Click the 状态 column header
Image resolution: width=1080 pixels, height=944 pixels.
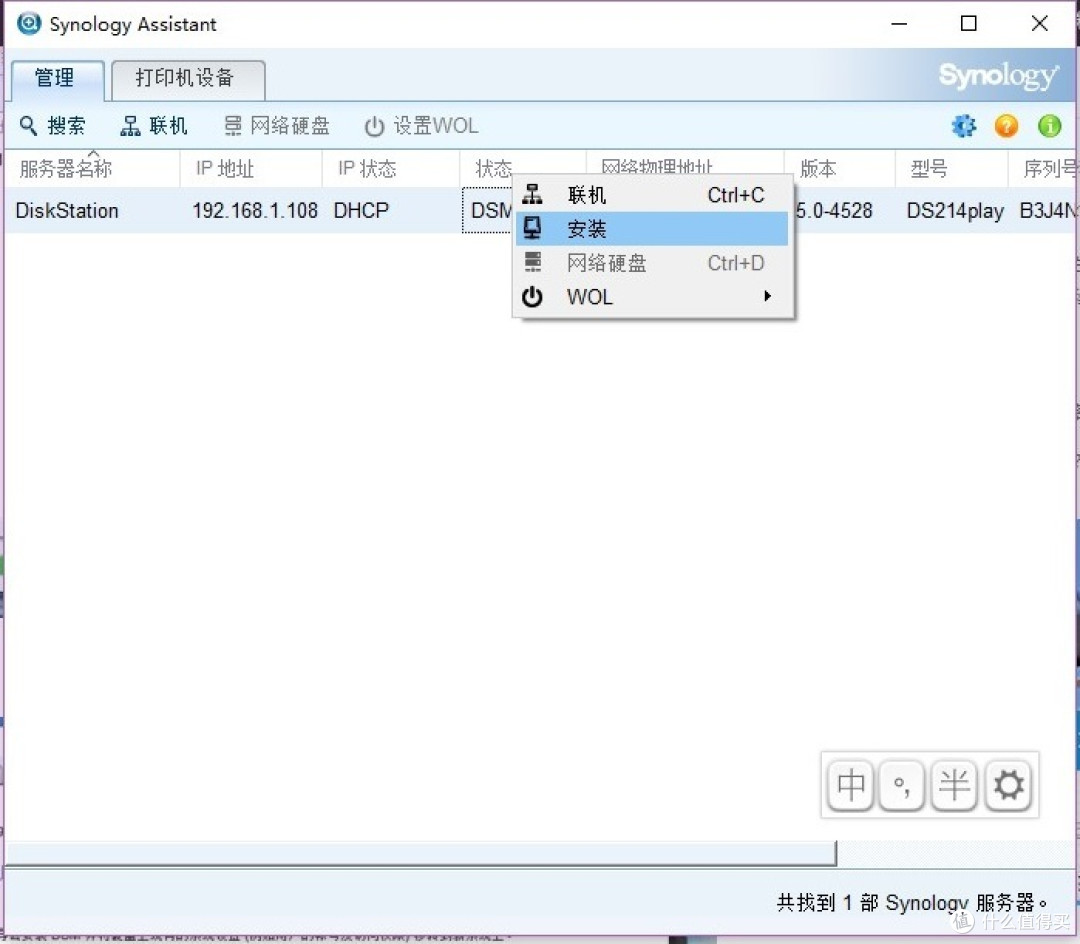coord(493,169)
